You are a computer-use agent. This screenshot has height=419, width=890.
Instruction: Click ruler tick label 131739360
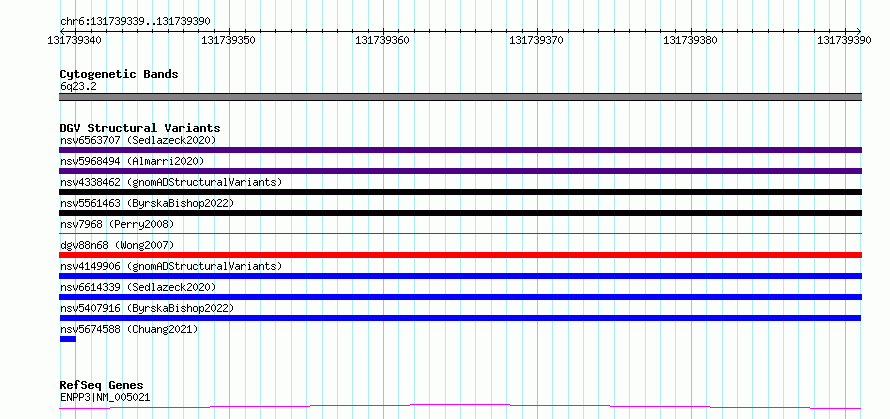click(383, 40)
